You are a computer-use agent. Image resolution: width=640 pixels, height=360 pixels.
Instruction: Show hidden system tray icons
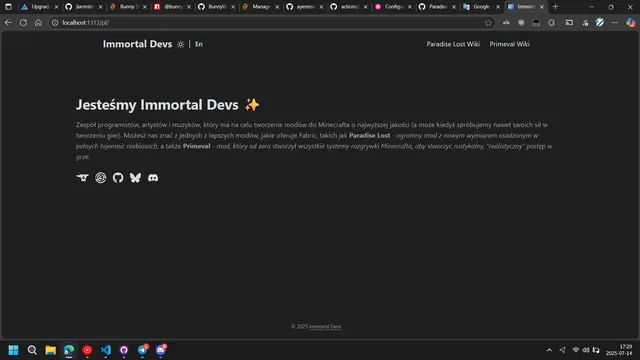coord(549,350)
